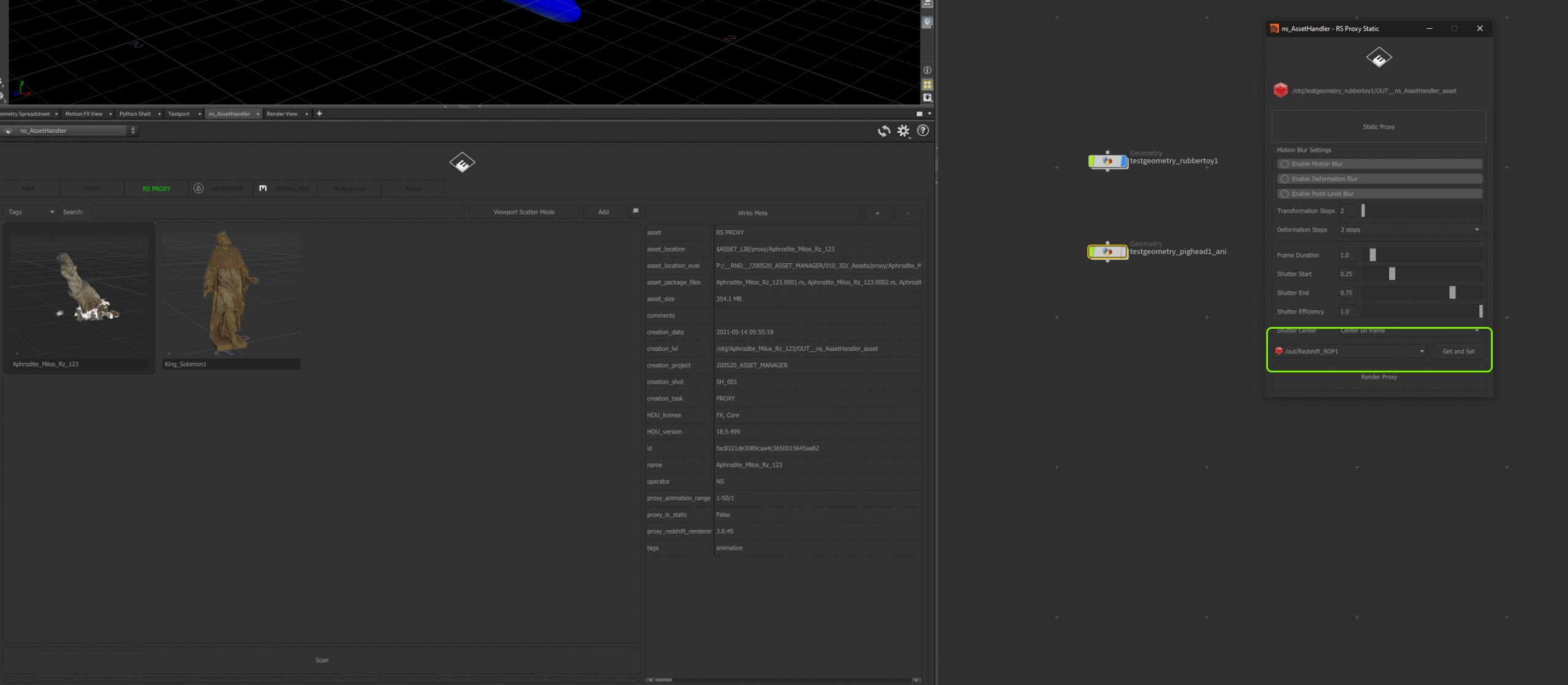
Task: Click the refresh/recook icon above the panel
Action: point(884,130)
